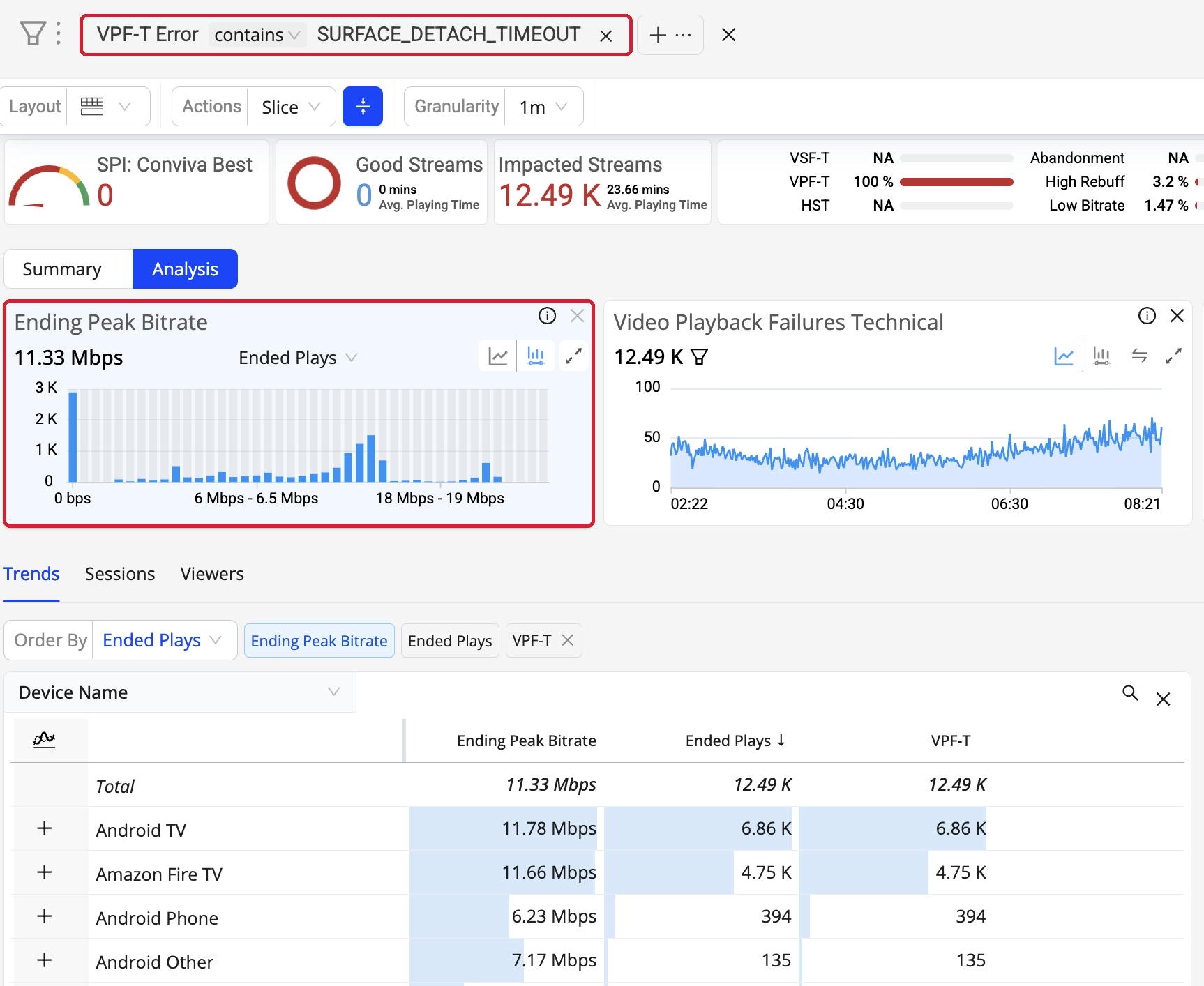The width and height of the screenshot is (1204, 986).
Task: Expand the Video Playback Failures chart
Action: [x=1173, y=356]
